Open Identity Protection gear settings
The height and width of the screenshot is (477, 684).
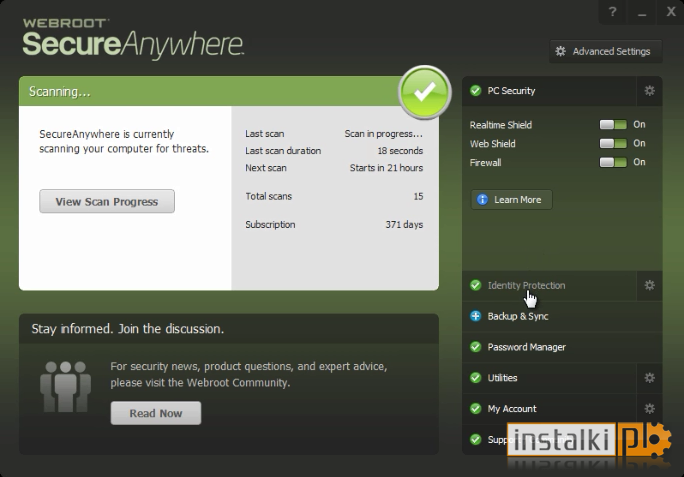click(x=649, y=285)
